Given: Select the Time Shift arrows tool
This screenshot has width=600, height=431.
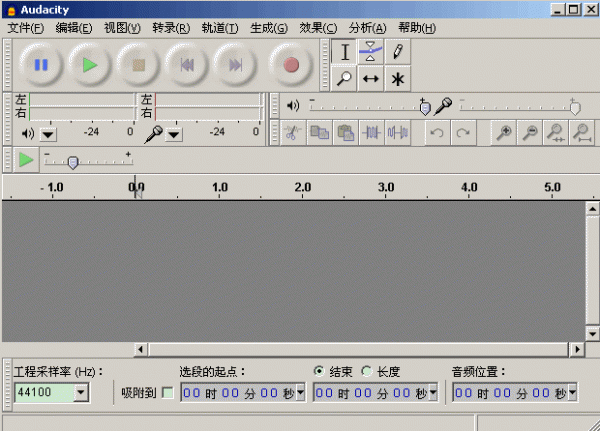Looking at the screenshot, I should click(x=370, y=79).
